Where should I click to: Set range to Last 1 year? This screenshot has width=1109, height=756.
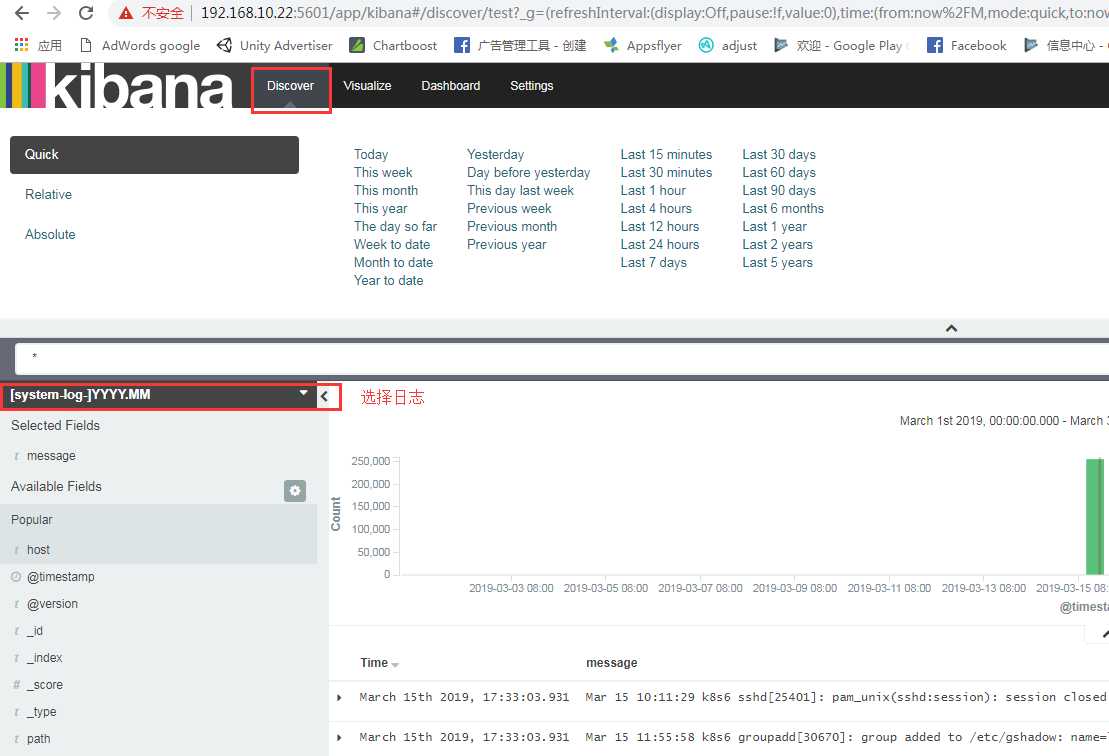[774, 226]
